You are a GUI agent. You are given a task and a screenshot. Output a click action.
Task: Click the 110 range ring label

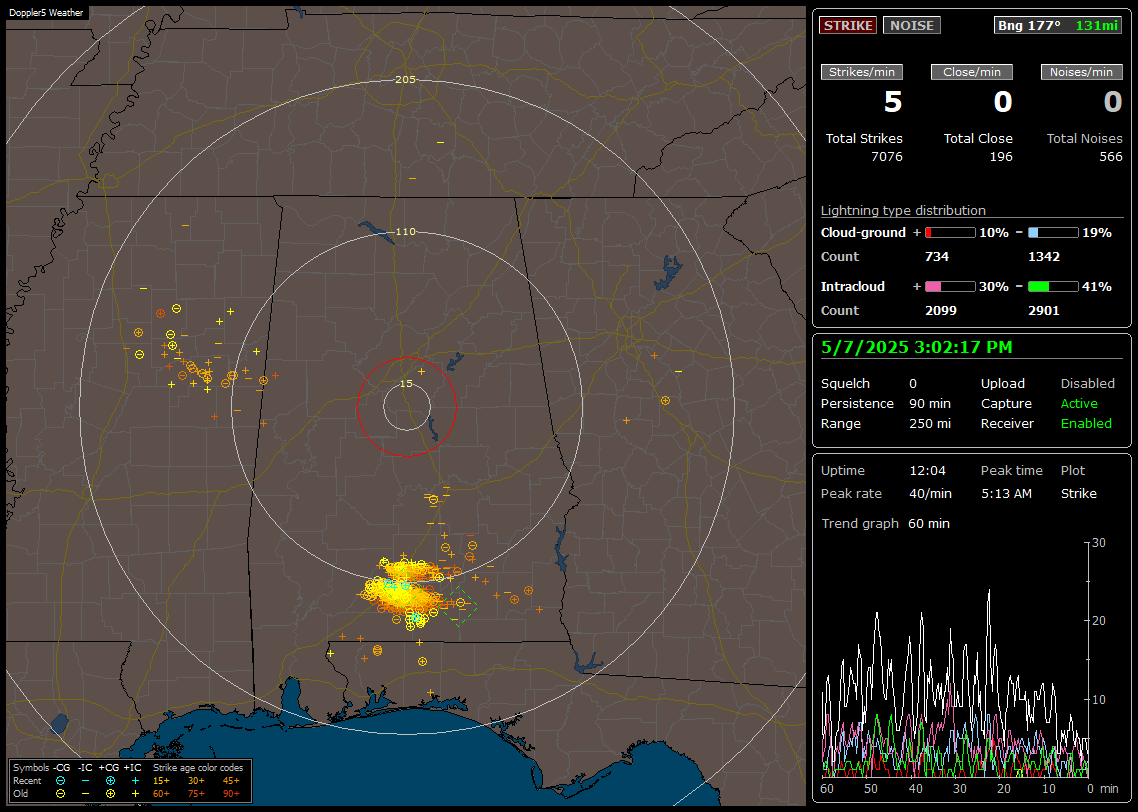pos(405,232)
